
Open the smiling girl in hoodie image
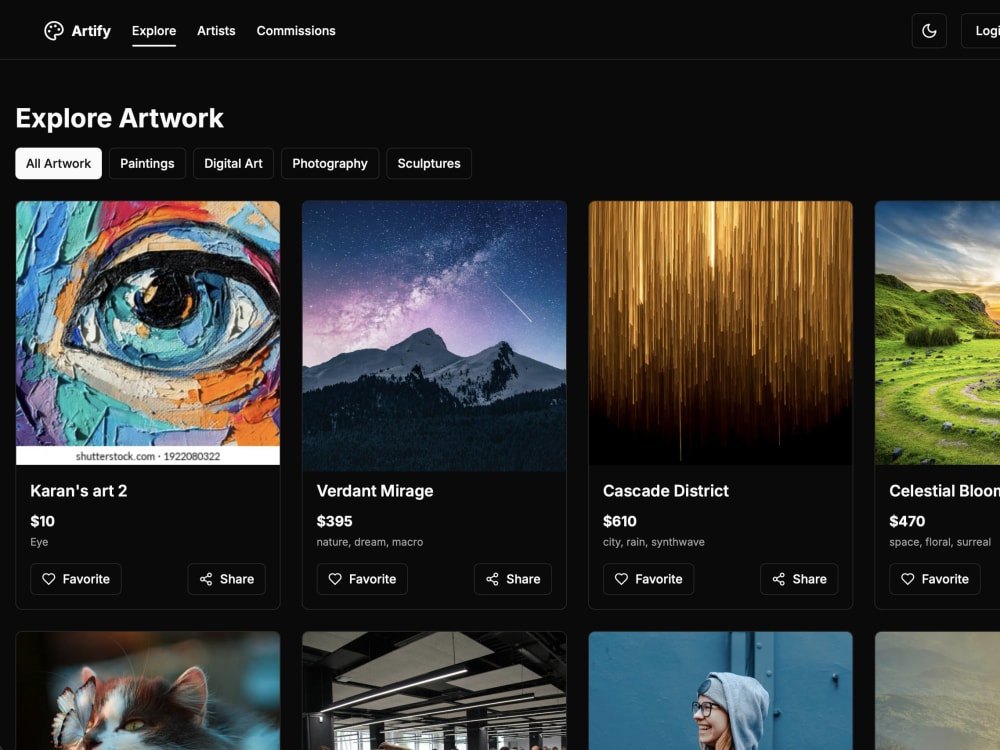click(721, 691)
